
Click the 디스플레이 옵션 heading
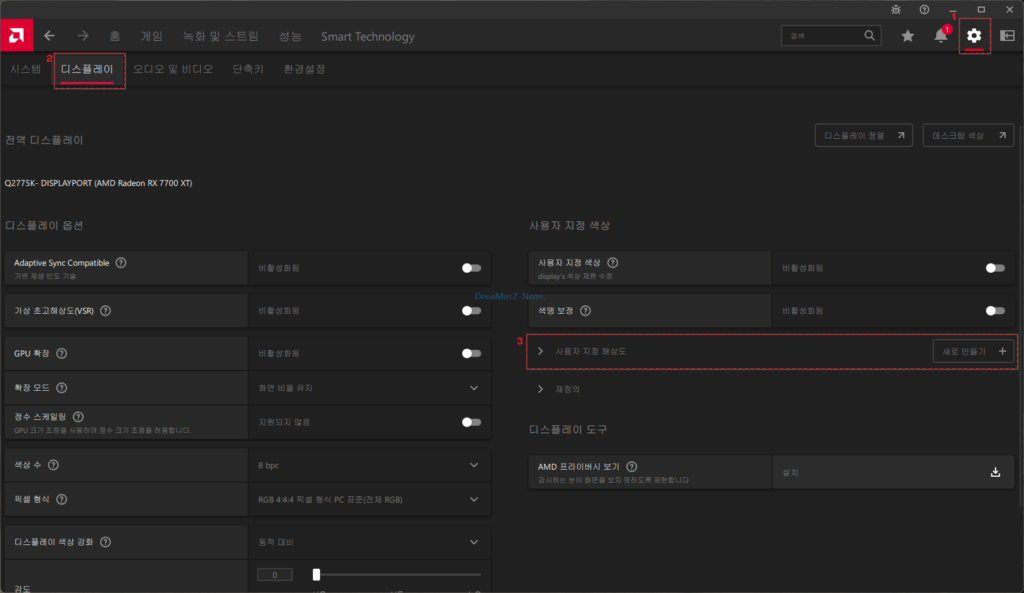44,225
